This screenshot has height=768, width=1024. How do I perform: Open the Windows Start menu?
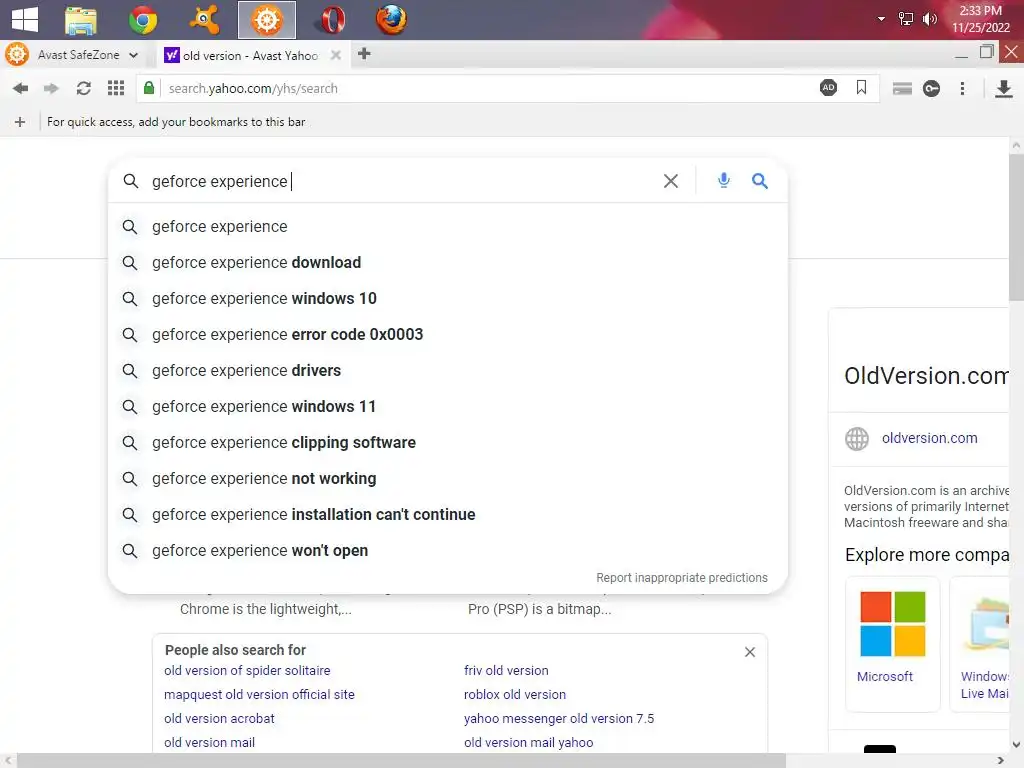[25, 19]
